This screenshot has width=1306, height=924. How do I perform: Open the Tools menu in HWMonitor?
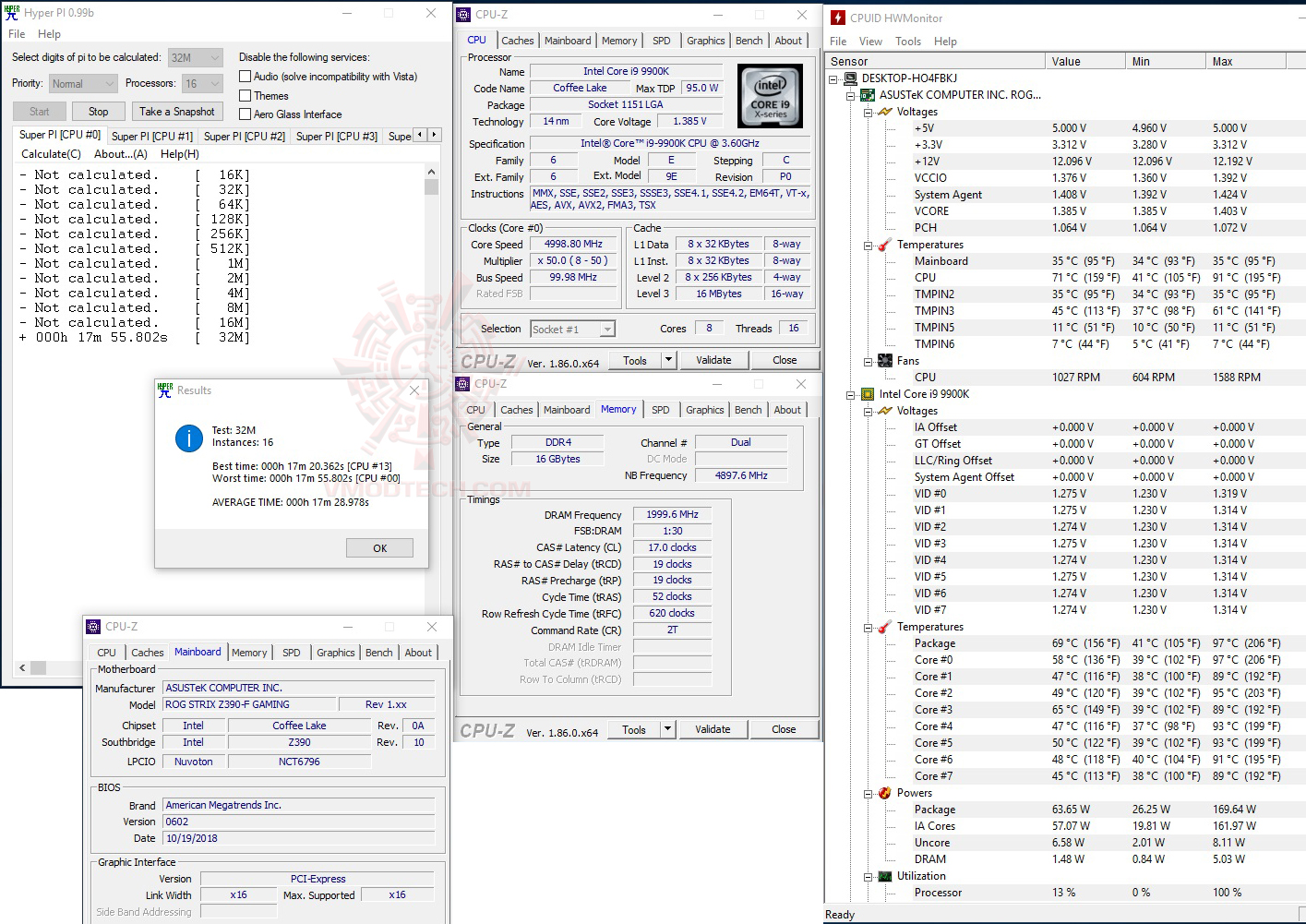click(908, 41)
